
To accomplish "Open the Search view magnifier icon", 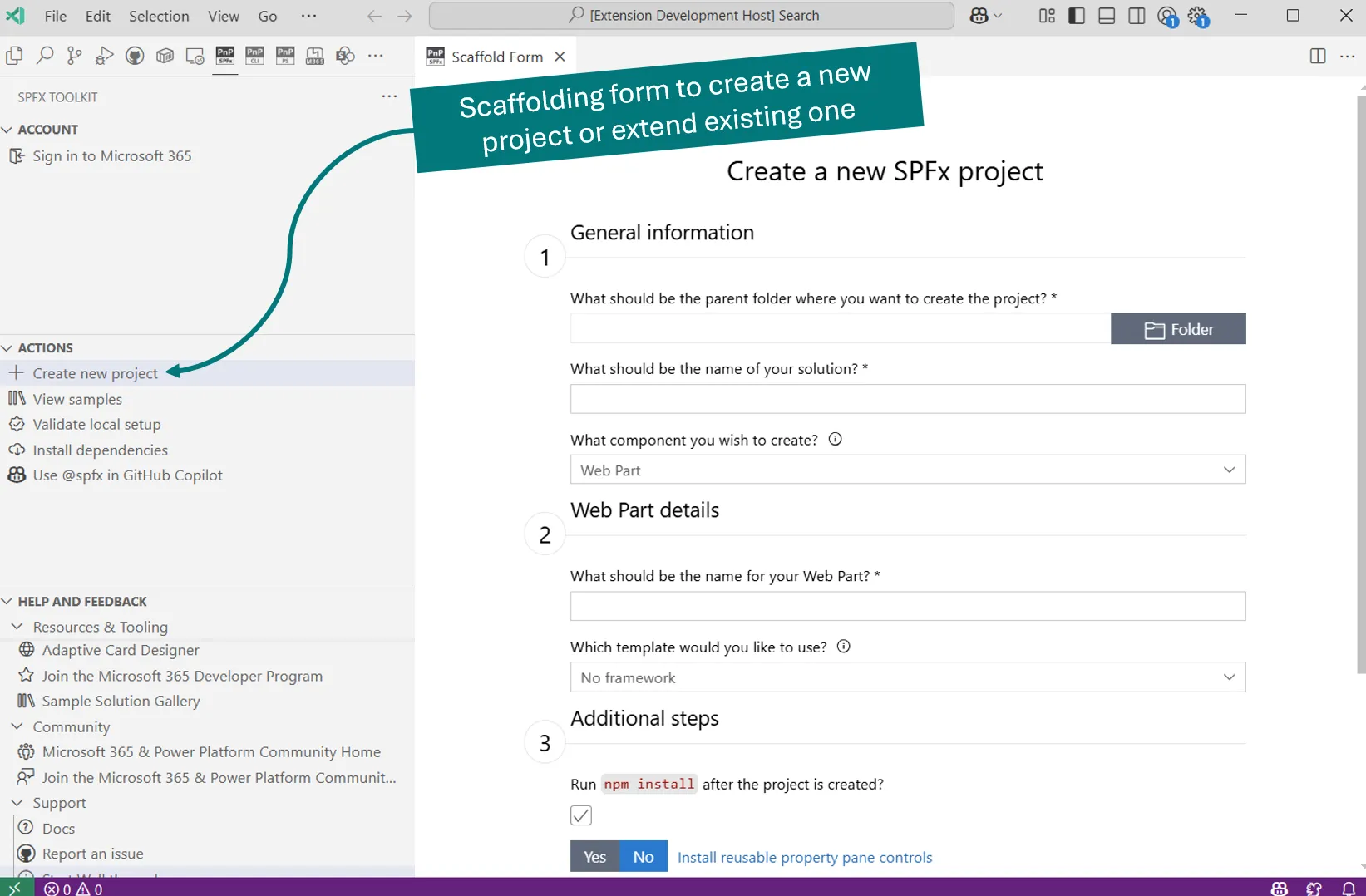I will point(45,56).
